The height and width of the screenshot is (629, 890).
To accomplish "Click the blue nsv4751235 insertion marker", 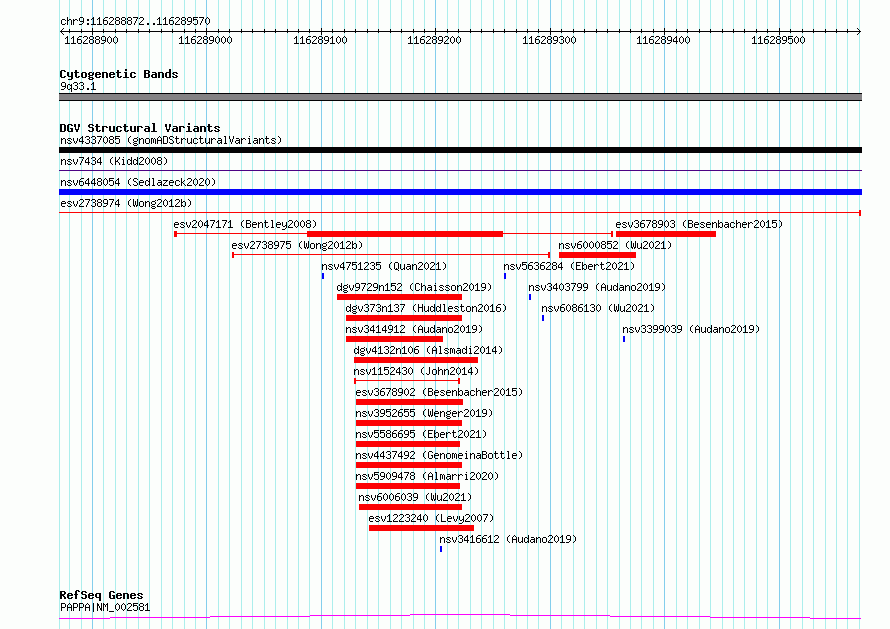I will pos(323,276).
